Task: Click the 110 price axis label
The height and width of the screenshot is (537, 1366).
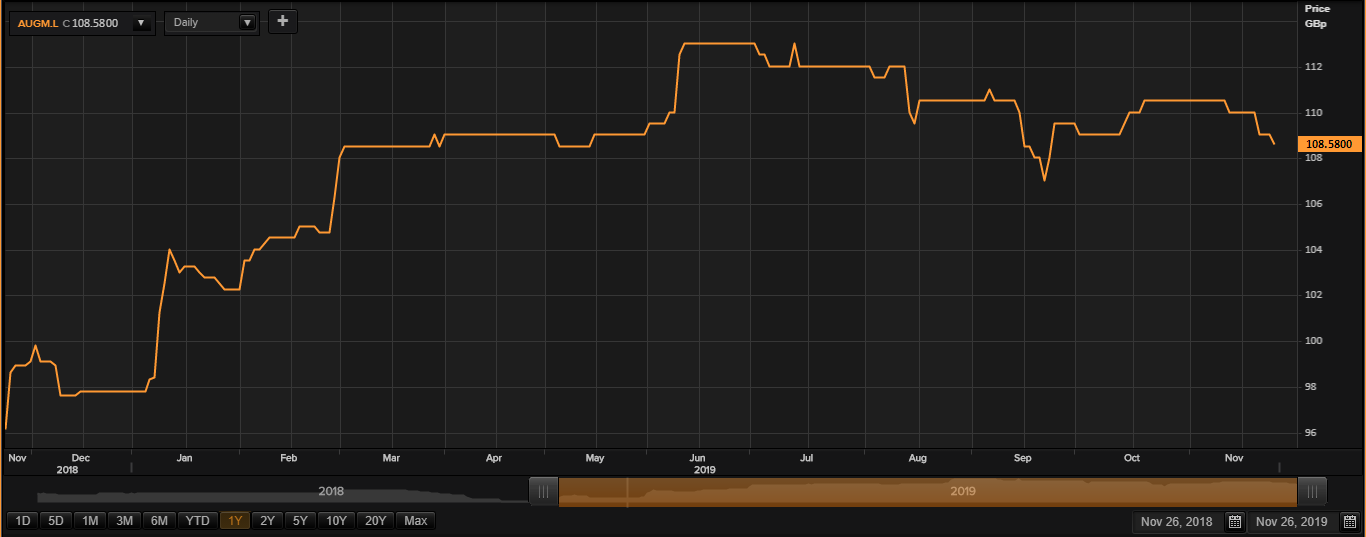Action: [1313, 113]
